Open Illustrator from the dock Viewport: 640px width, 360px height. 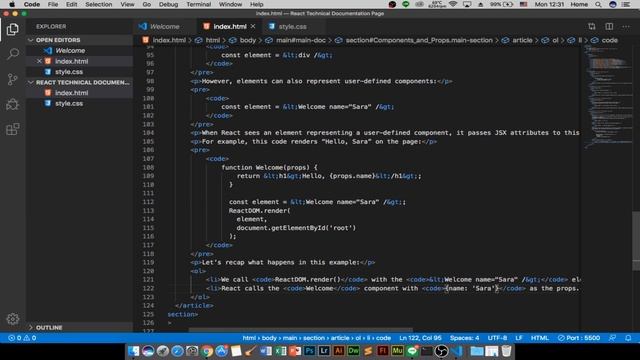339,351
